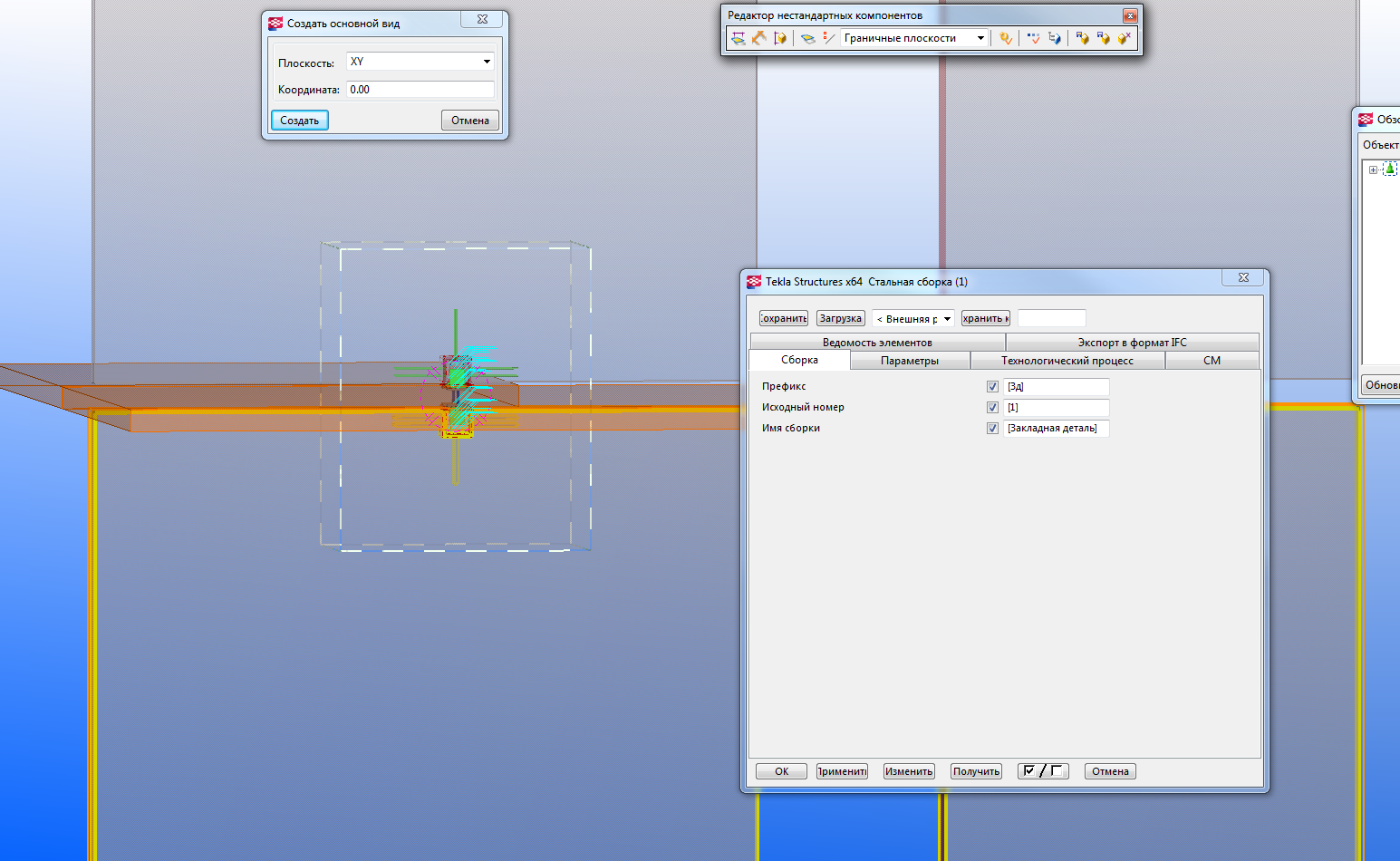
Task: Switch to the Параметры tab
Action: [909, 361]
